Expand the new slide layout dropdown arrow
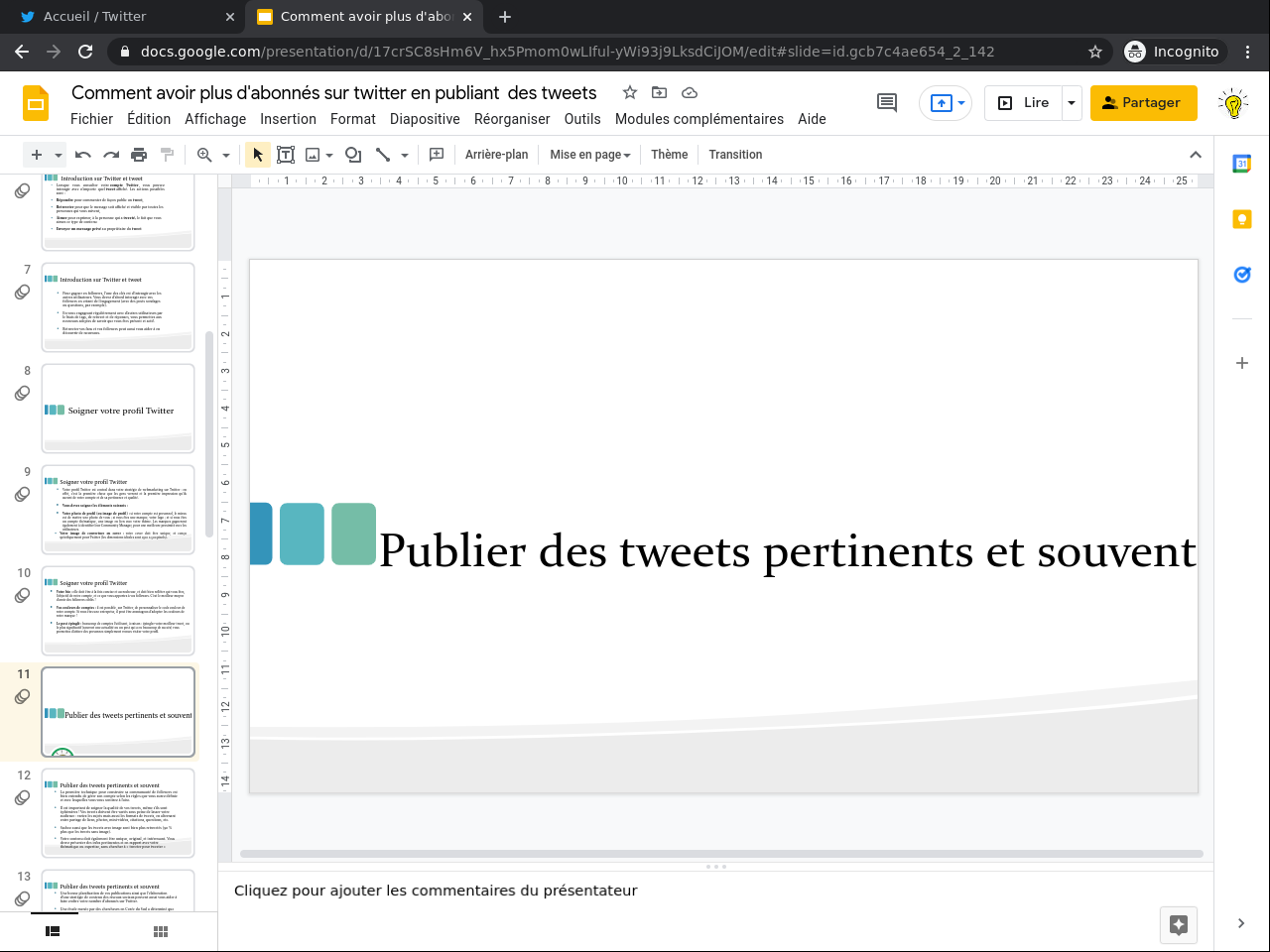1270x952 pixels. 59,156
